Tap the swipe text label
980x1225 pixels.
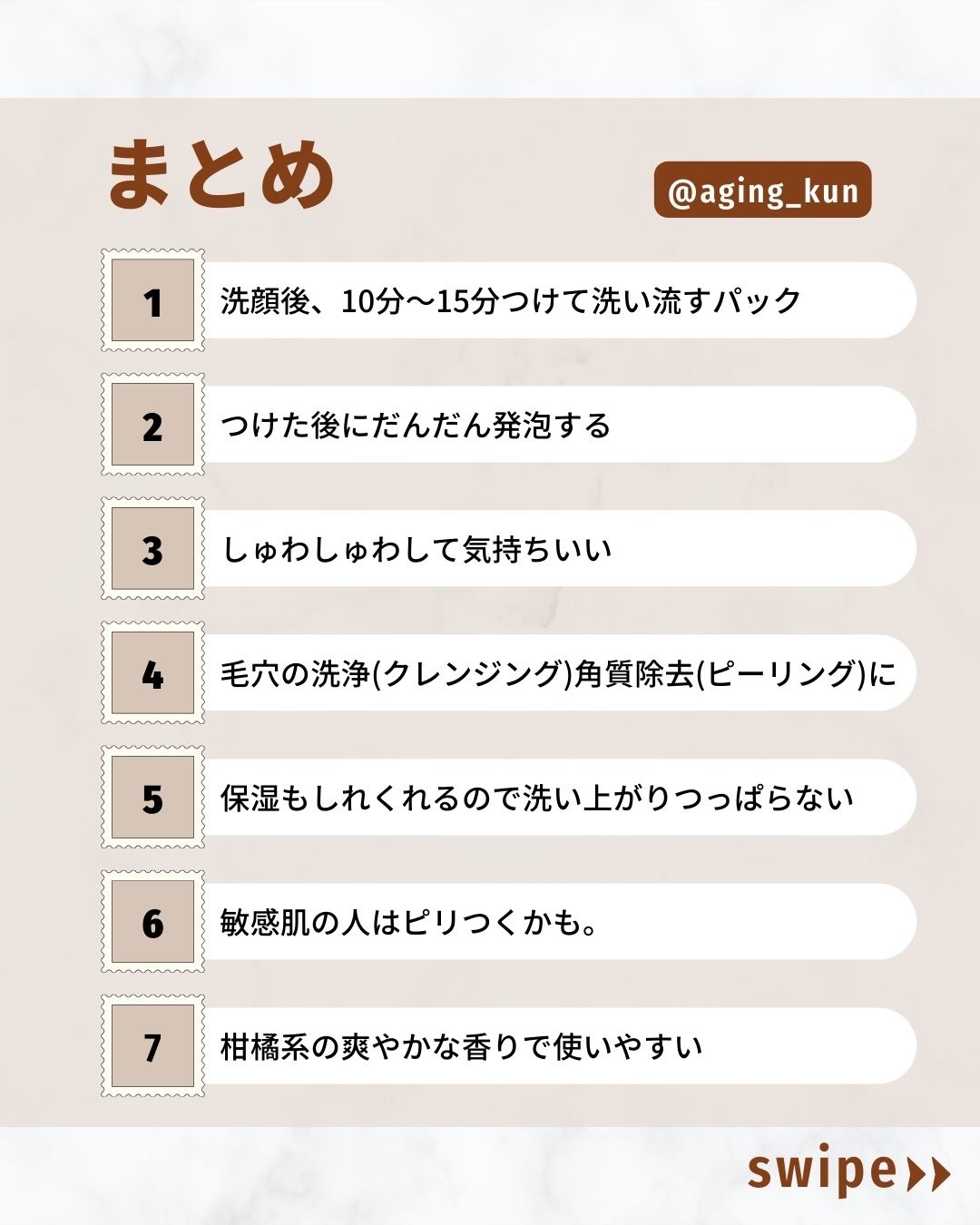820,1171
